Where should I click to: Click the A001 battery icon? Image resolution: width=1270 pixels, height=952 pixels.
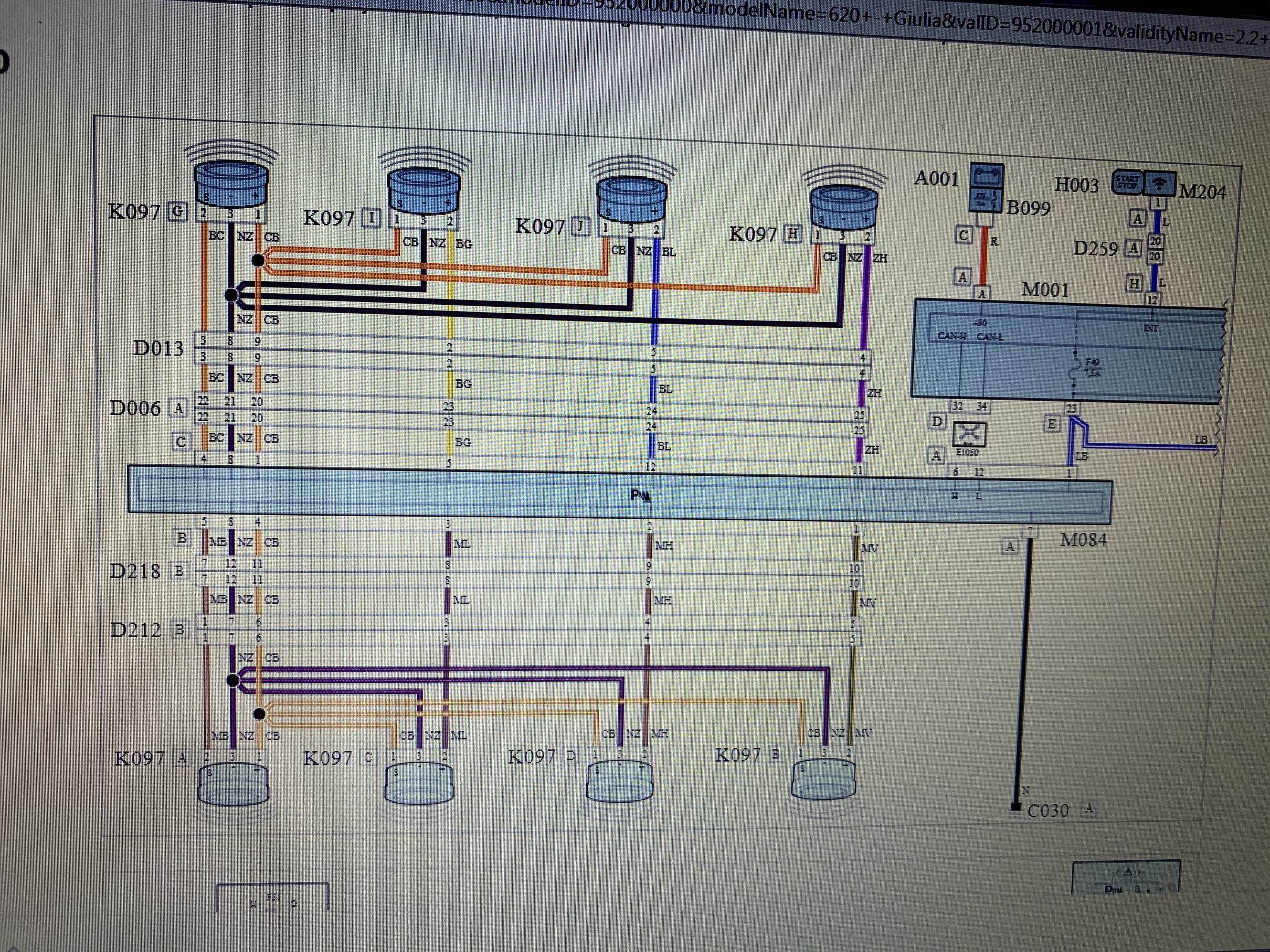987,176
